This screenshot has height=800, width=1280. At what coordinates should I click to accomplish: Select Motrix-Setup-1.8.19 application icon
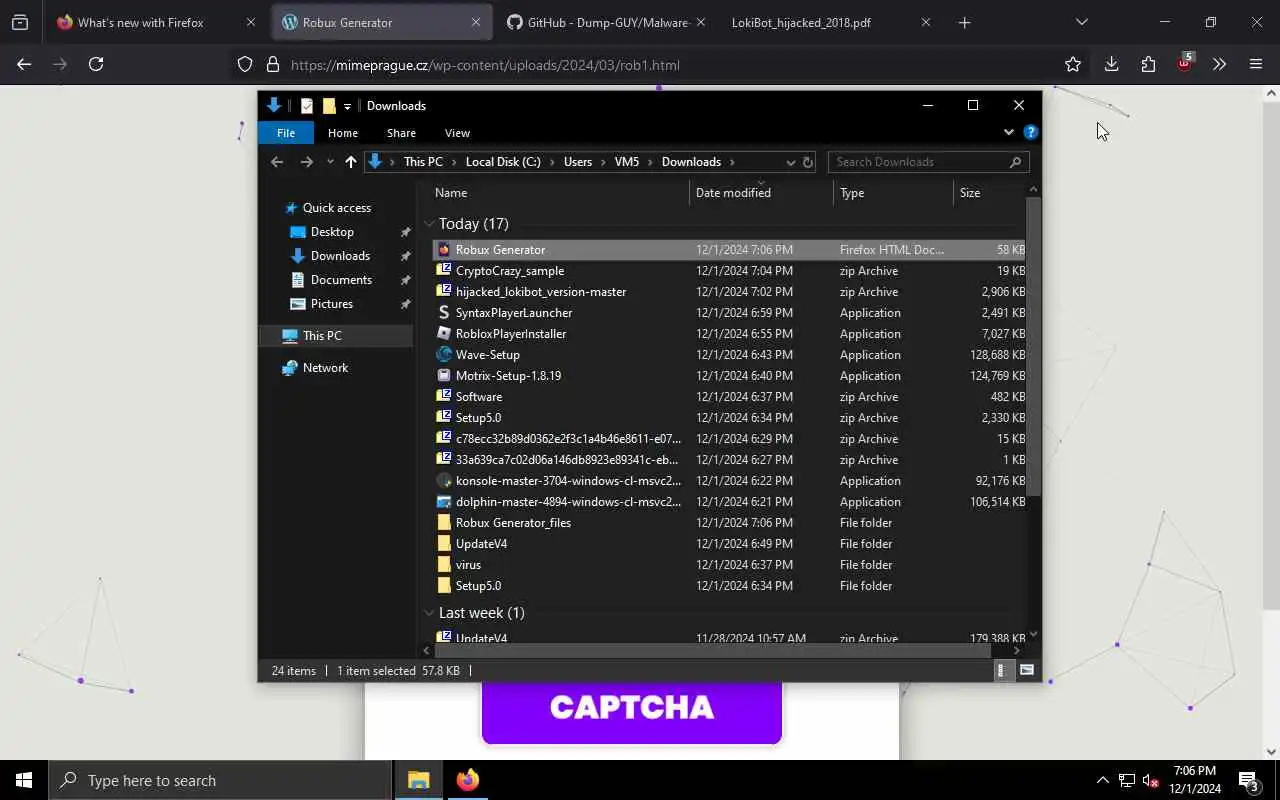[445, 376]
